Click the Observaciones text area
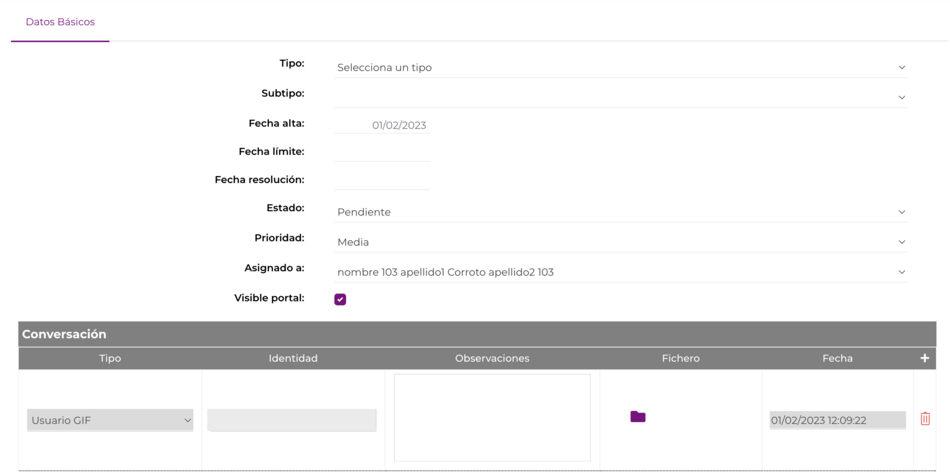950x473 pixels. pos(492,418)
